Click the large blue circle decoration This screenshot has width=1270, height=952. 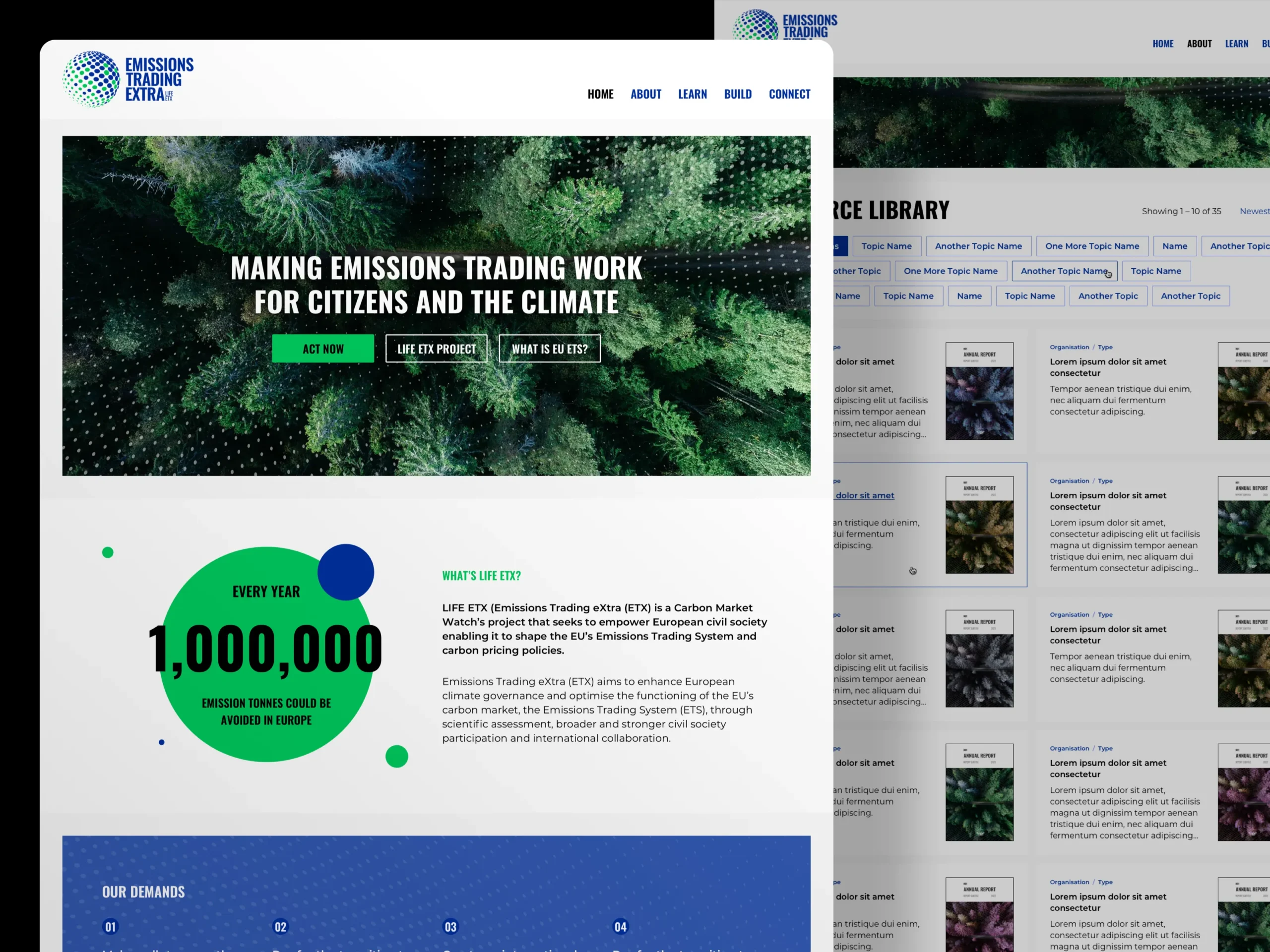pyautogui.click(x=346, y=572)
